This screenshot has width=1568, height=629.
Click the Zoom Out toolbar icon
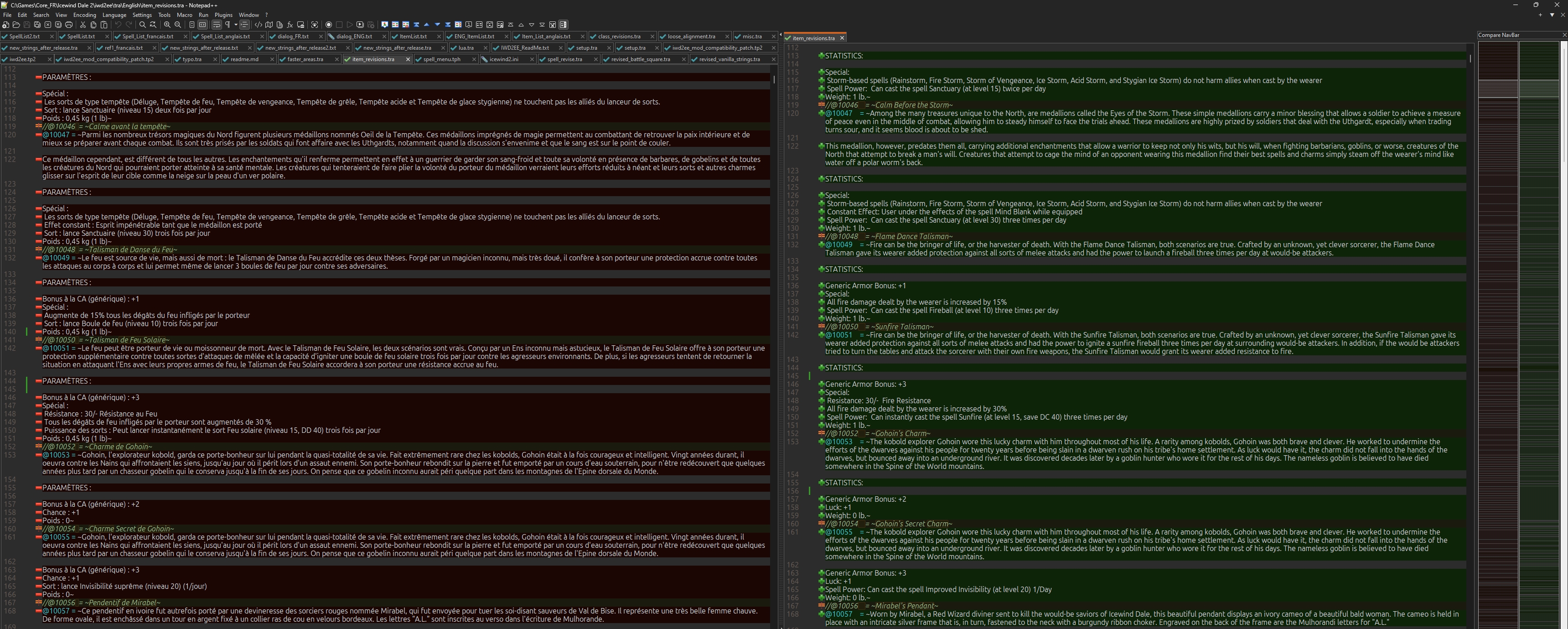178,25
